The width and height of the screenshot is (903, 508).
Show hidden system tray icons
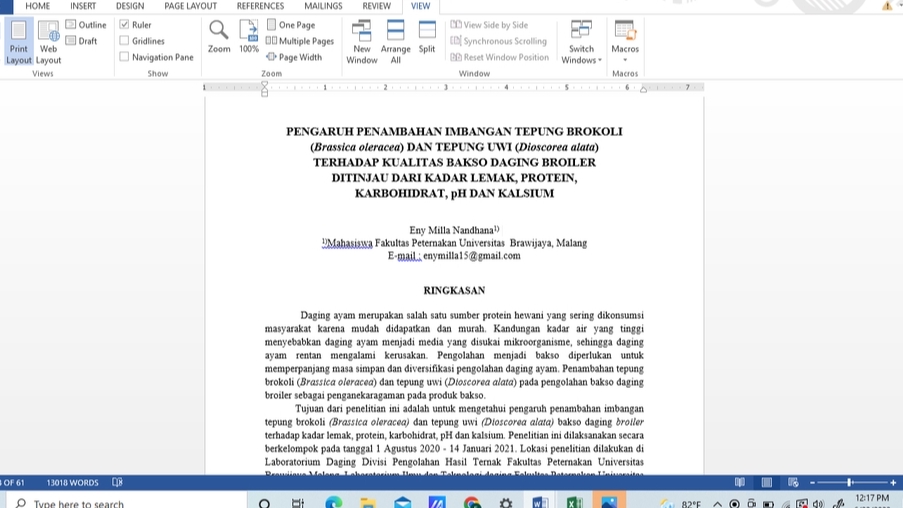718,503
